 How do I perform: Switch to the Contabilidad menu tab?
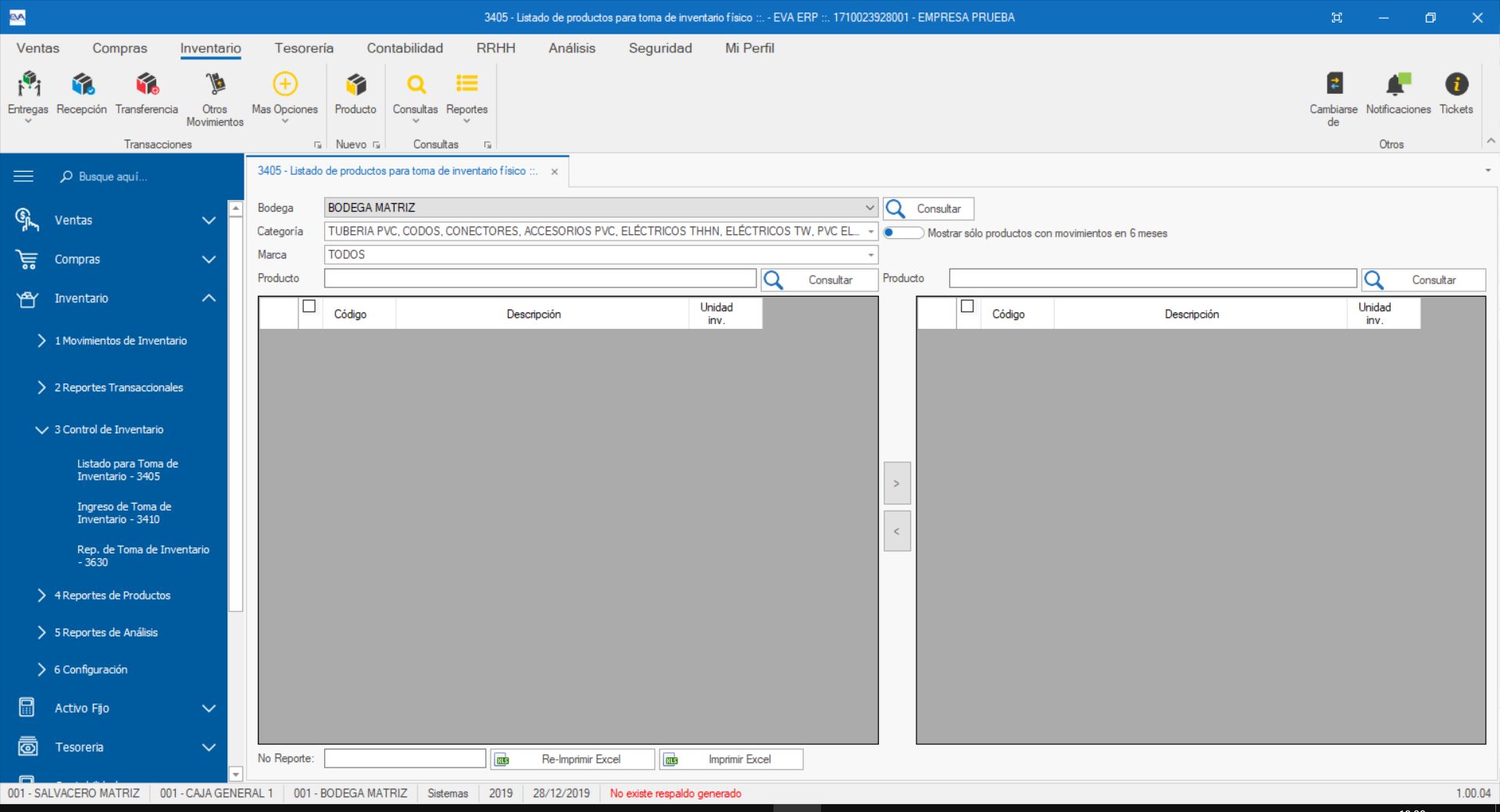click(x=405, y=48)
